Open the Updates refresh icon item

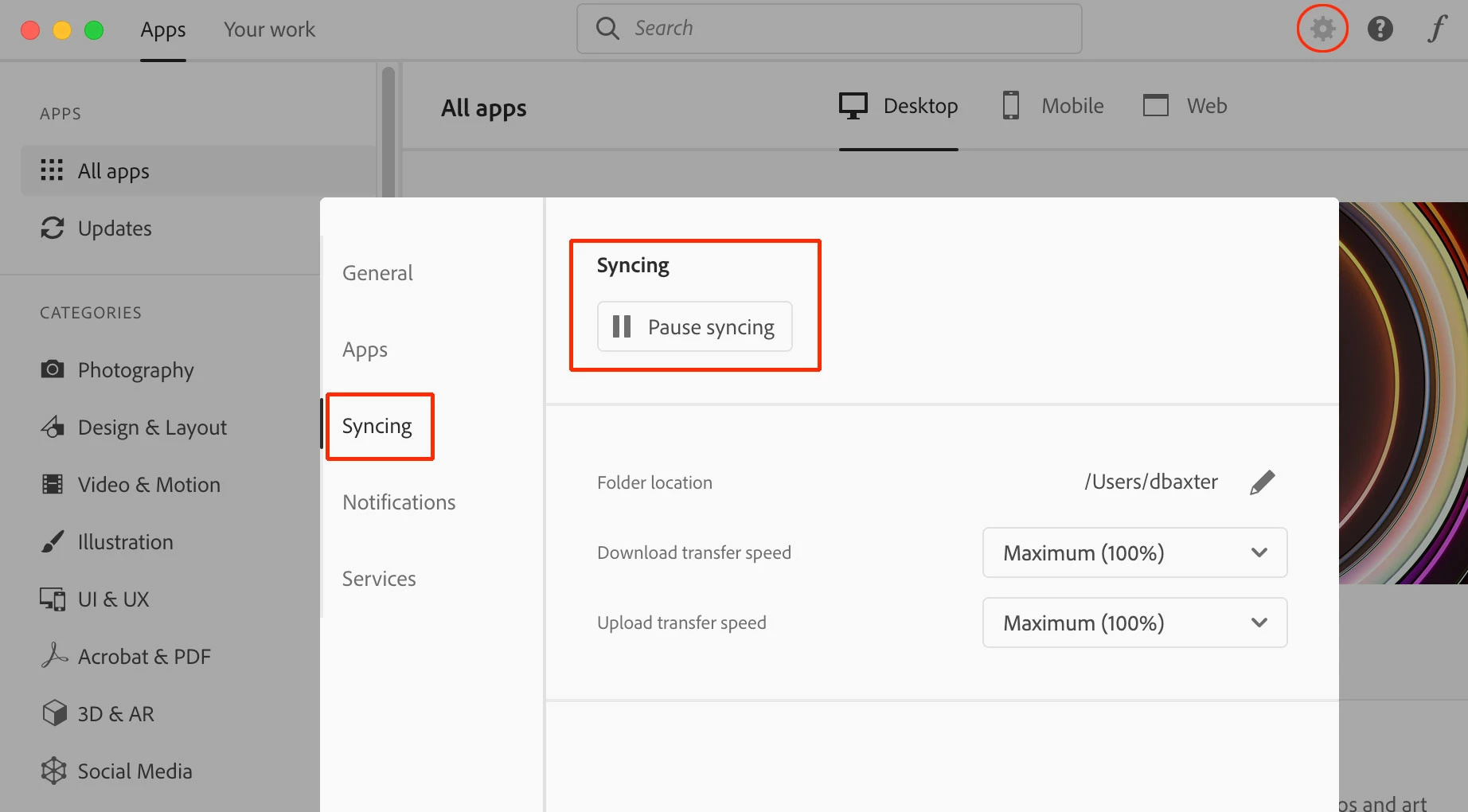click(x=96, y=228)
